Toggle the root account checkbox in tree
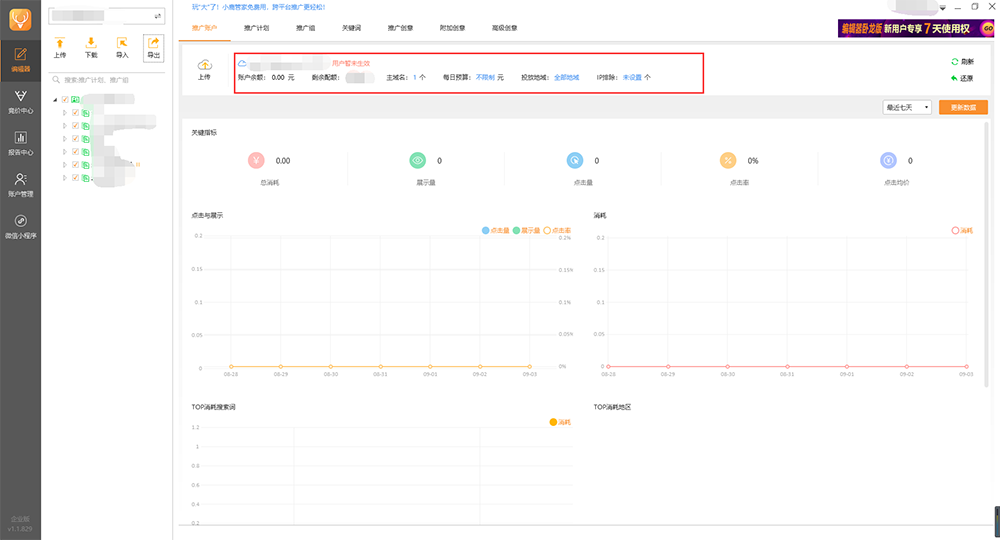Screen dimensions: 1000x540 pyautogui.click(x=65, y=99)
